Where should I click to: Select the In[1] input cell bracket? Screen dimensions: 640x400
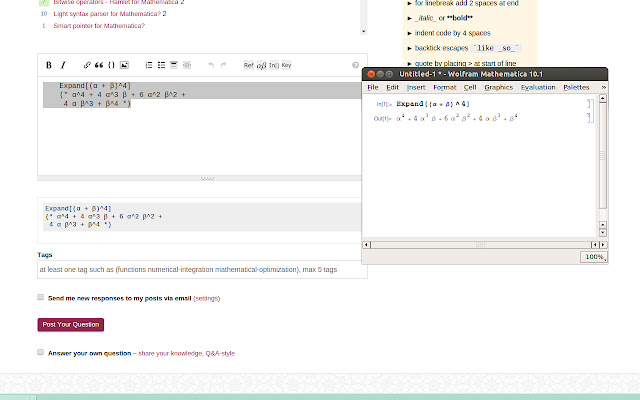click(589, 104)
